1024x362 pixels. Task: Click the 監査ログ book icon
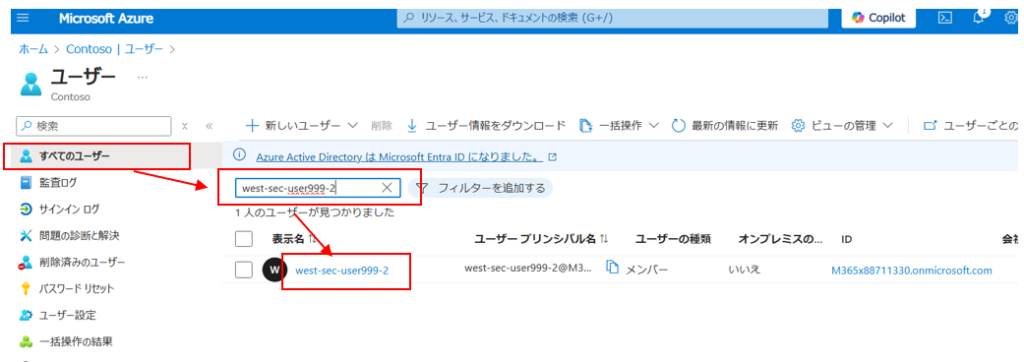click(26, 182)
